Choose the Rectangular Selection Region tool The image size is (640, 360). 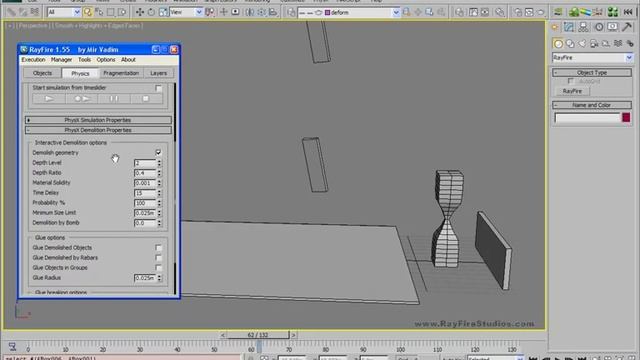point(110,12)
